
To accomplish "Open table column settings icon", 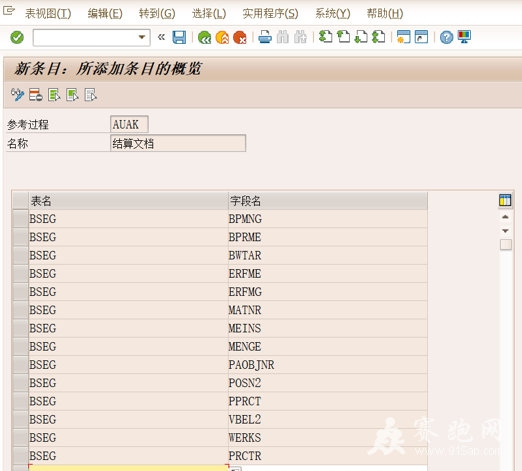I will tap(505, 200).
